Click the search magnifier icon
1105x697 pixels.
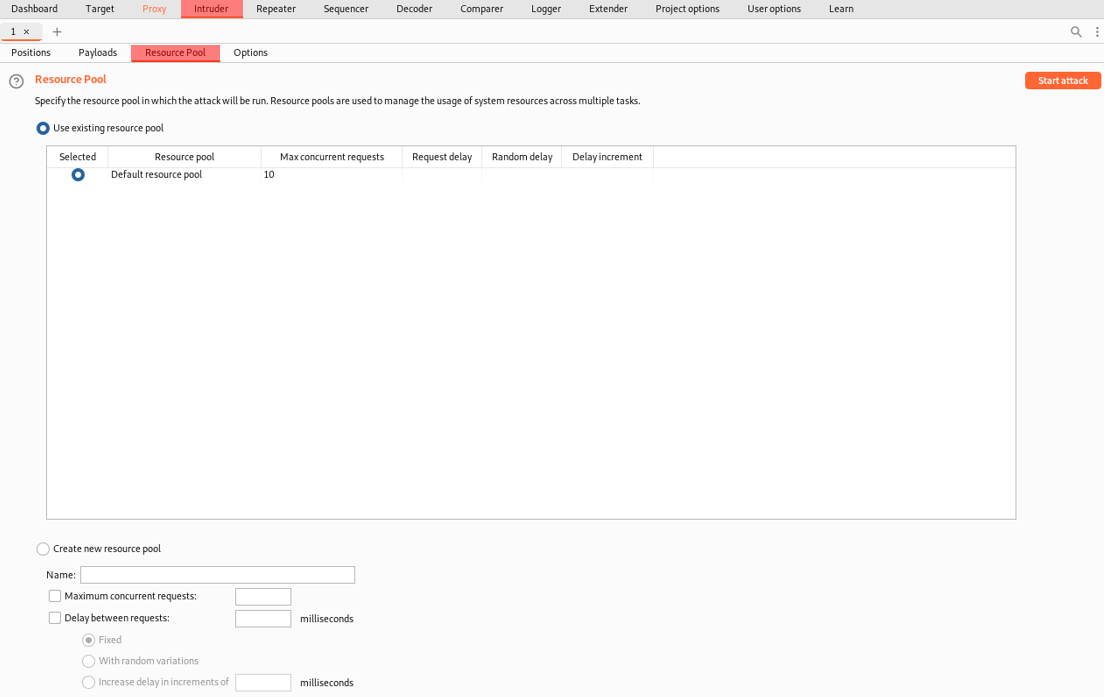click(1076, 32)
